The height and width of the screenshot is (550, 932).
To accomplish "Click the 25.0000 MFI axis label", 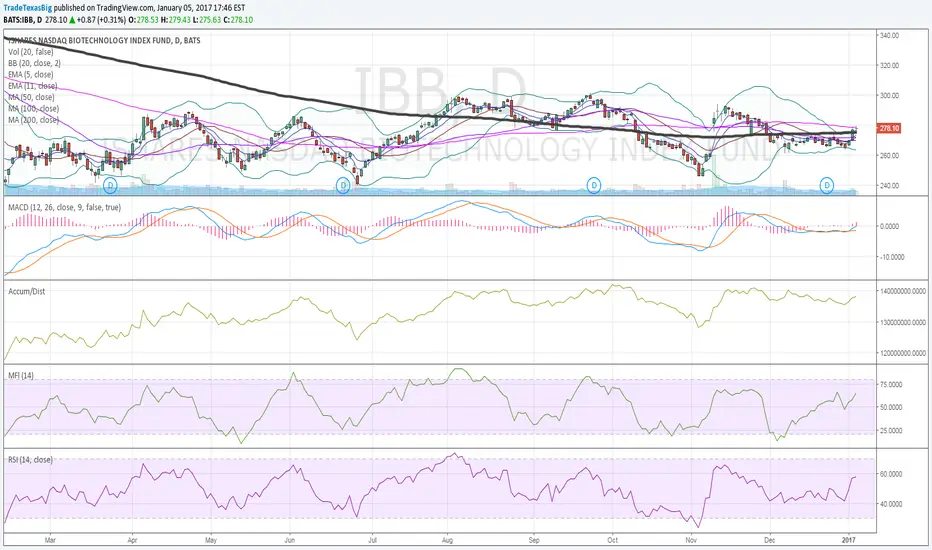I will click(891, 430).
